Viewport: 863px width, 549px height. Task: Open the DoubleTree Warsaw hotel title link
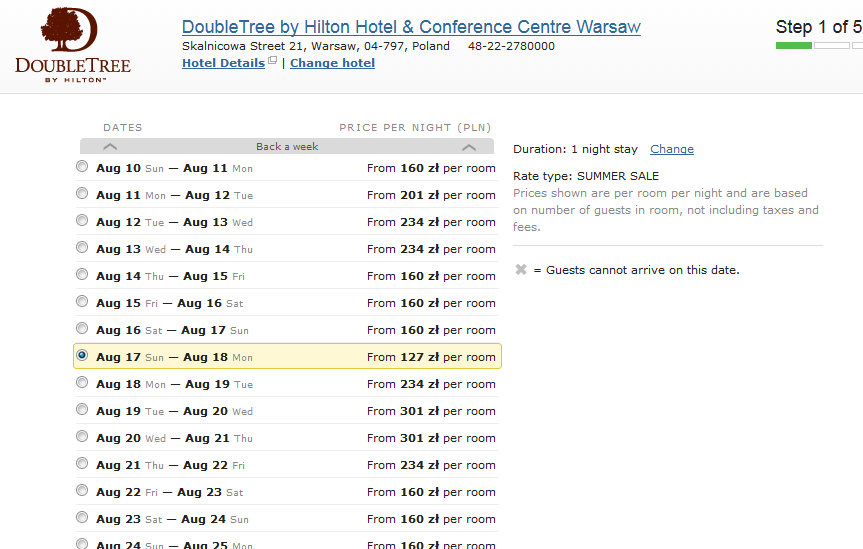point(411,26)
